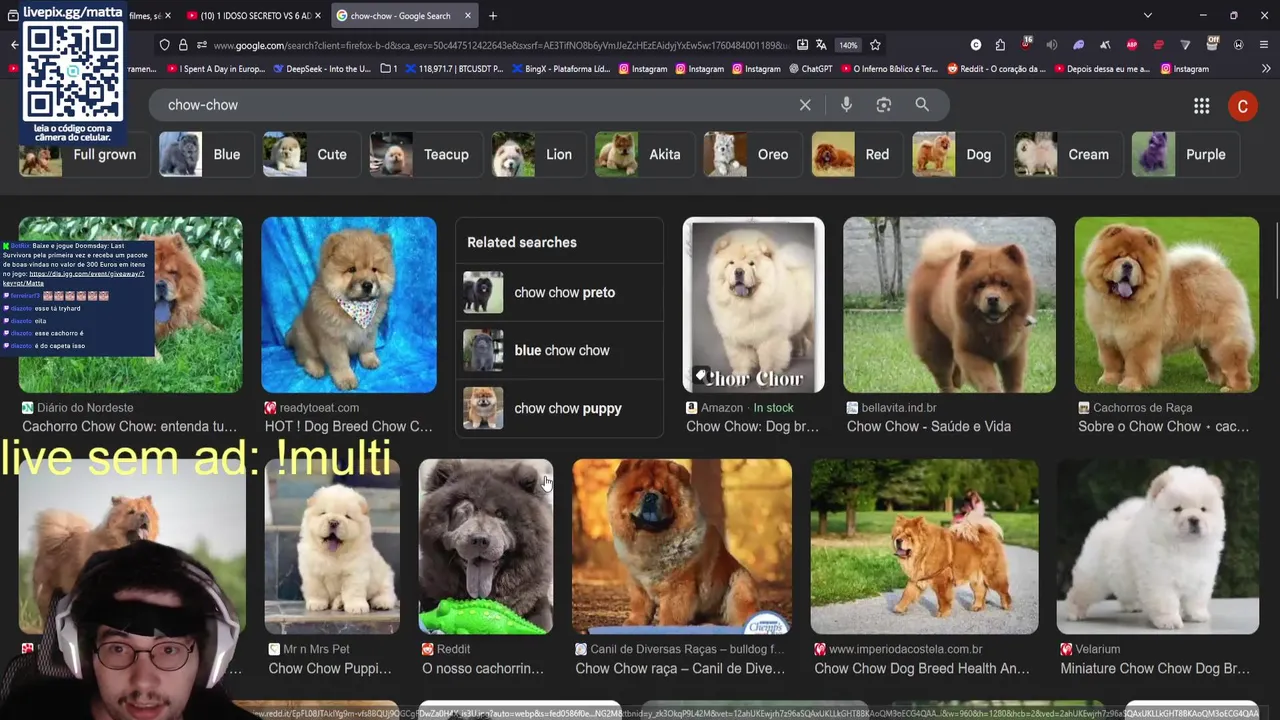Click the speaker volume extension icon
The width and height of the screenshot is (1280, 720).
[1052, 45]
